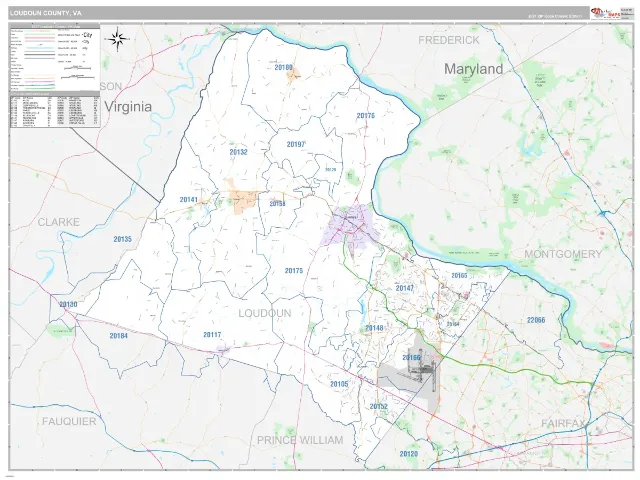Select ZIP code label 20176

coord(365,116)
